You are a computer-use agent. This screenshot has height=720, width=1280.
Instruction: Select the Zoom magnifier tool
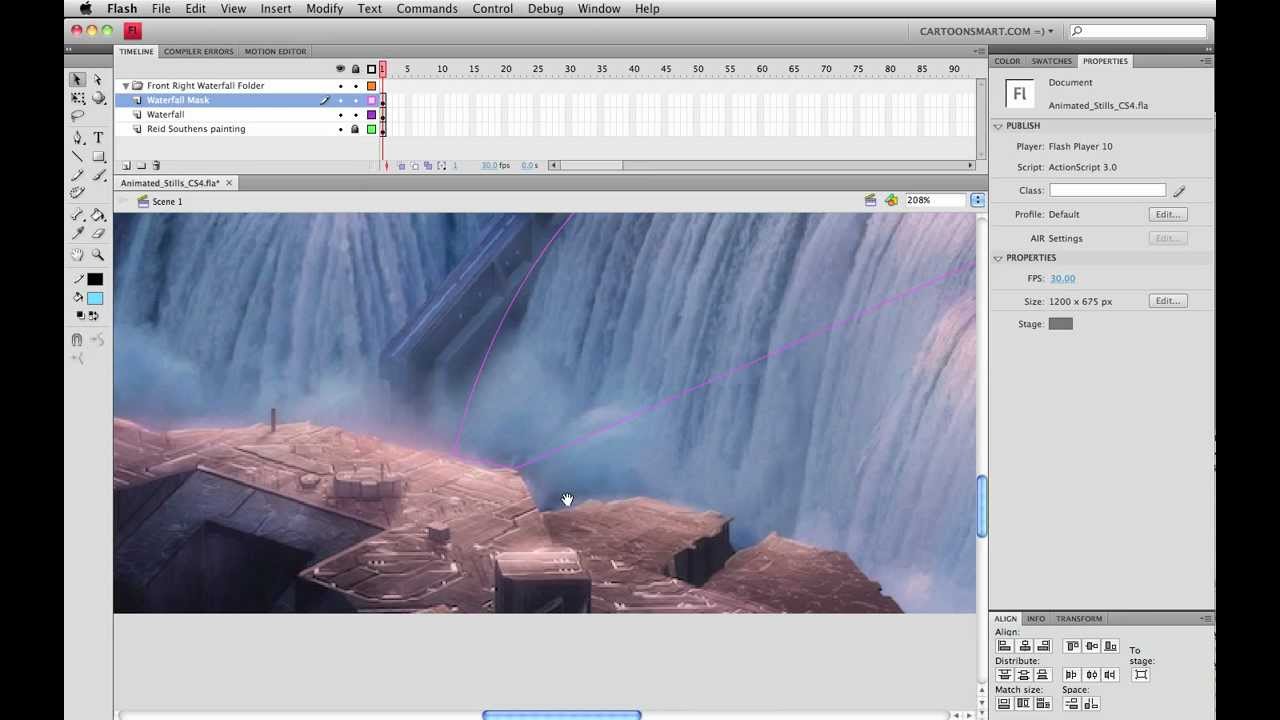(98, 254)
